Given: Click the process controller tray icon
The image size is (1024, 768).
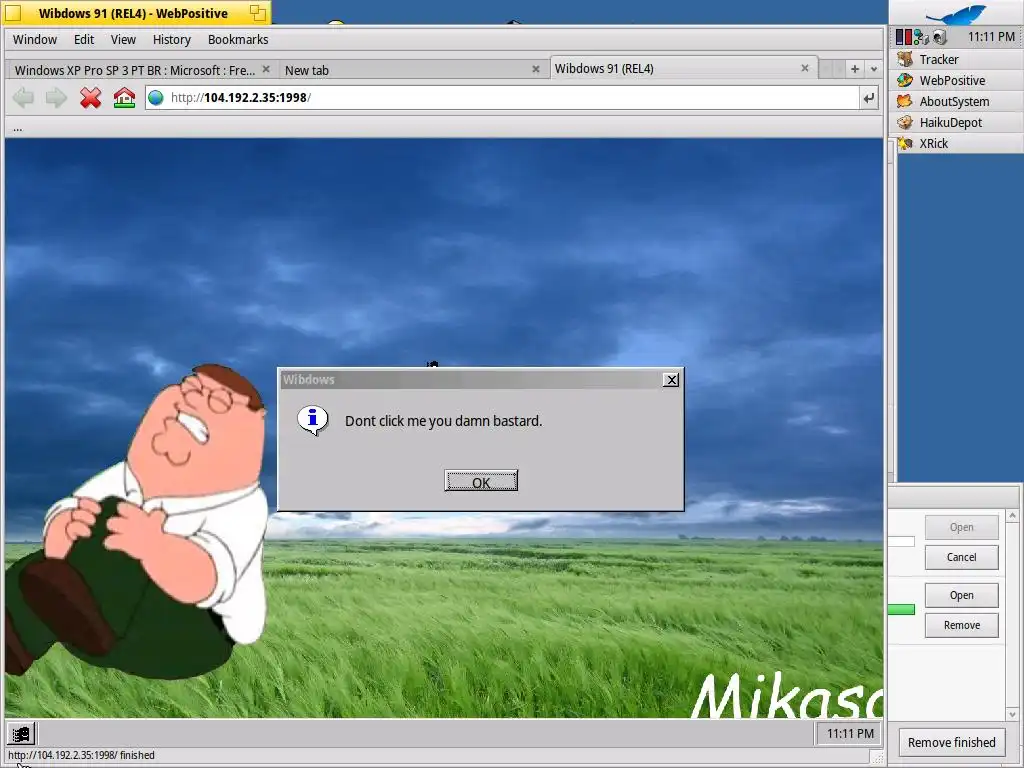Looking at the screenshot, I should point(904,37).
